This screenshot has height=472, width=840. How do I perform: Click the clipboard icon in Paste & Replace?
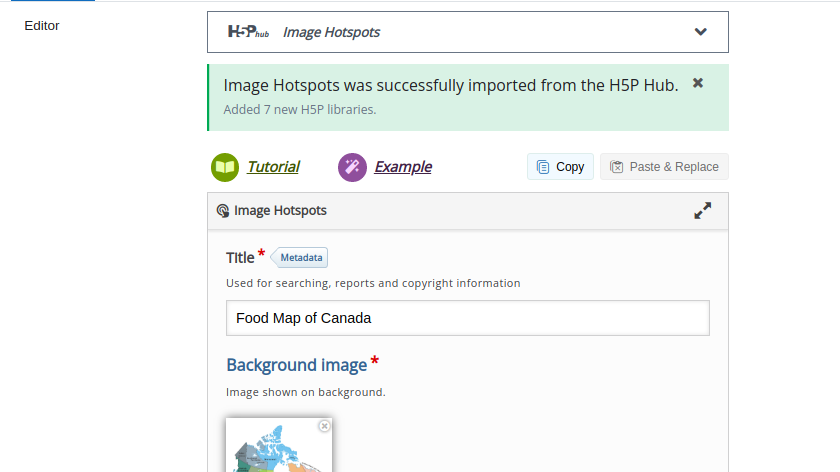pyautogui.click(x=617, y=167)
